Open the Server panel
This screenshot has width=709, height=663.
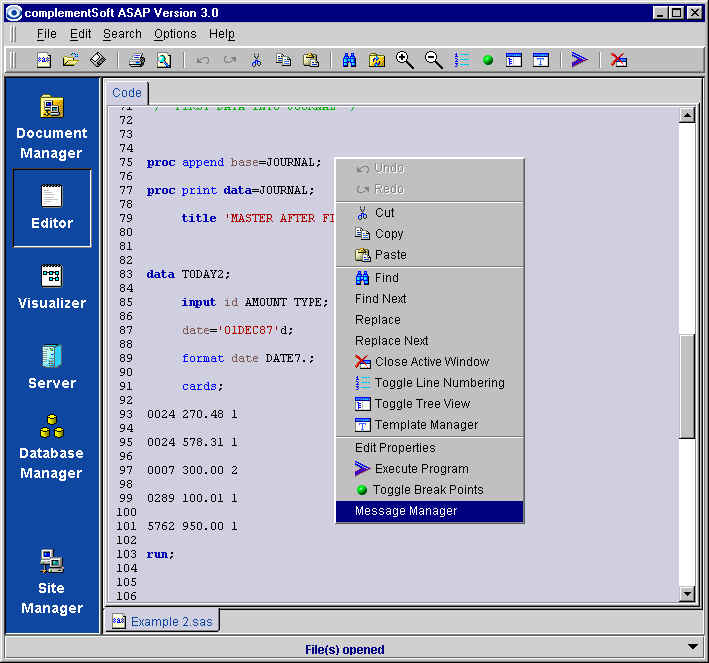point(52,367)
